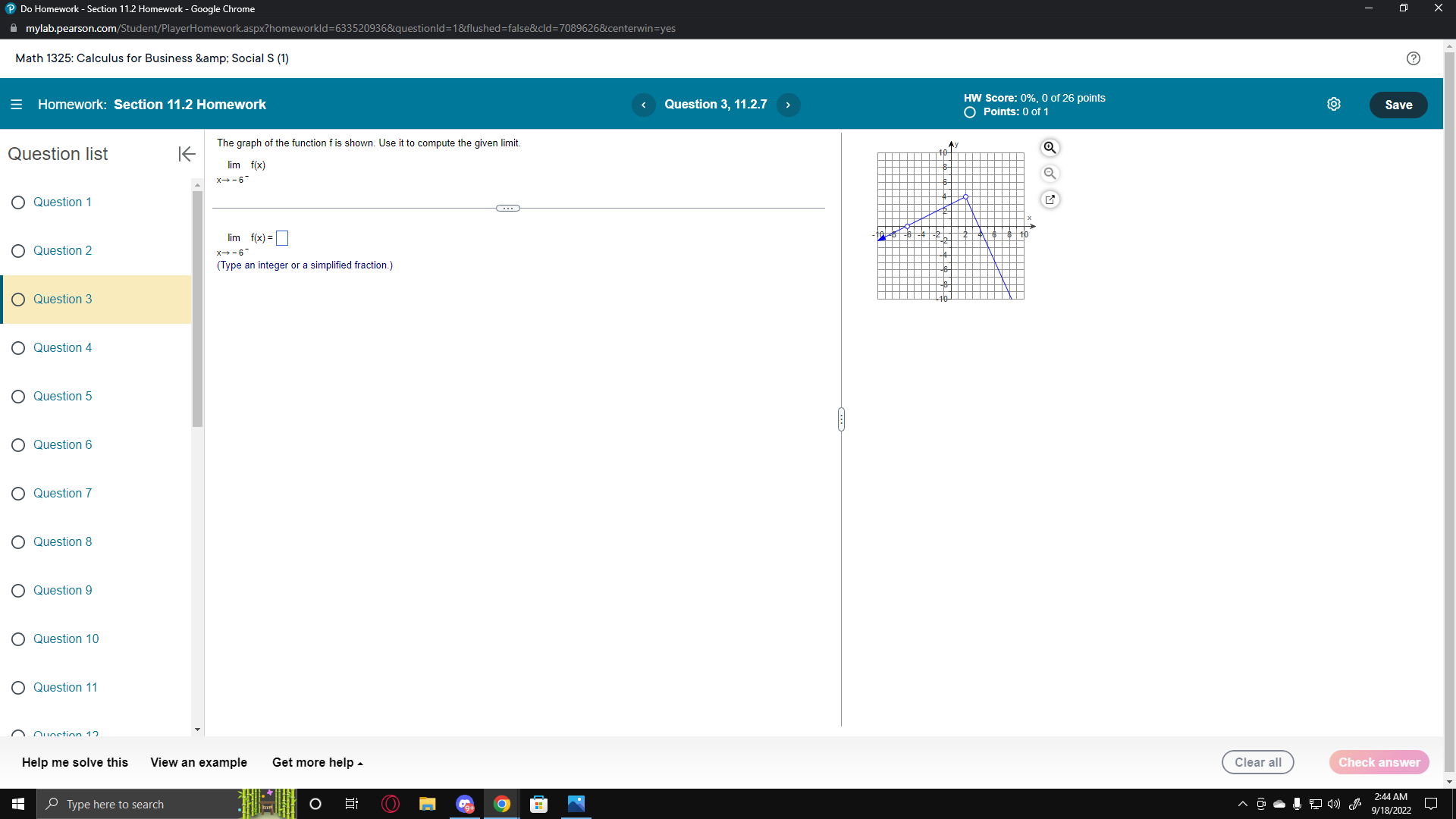Collapse the Question list panel
The image size is (1456, 819).
click(x=186, y=154)
